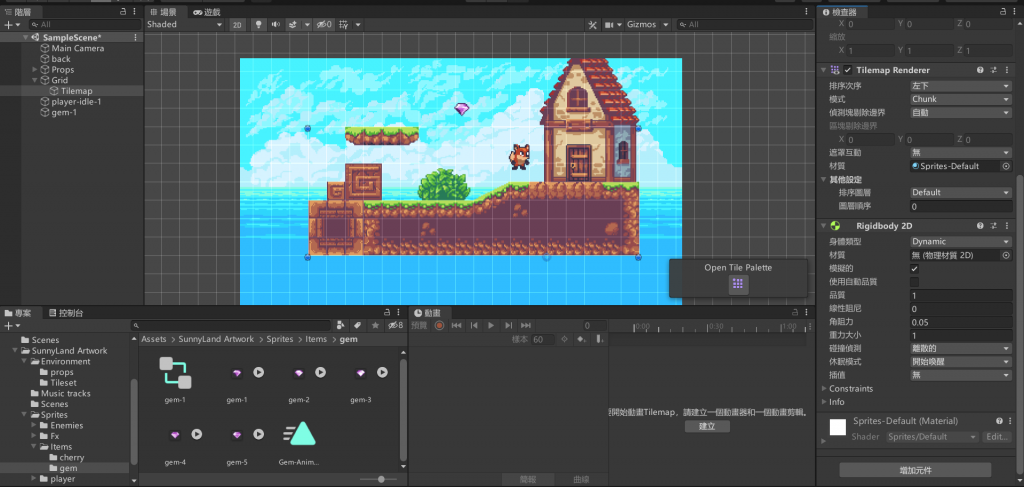The width and height of the screenshot is (1024, 487).
Task: Click 圖層順序 order in layer field
Action: click(x=961, y=206)
